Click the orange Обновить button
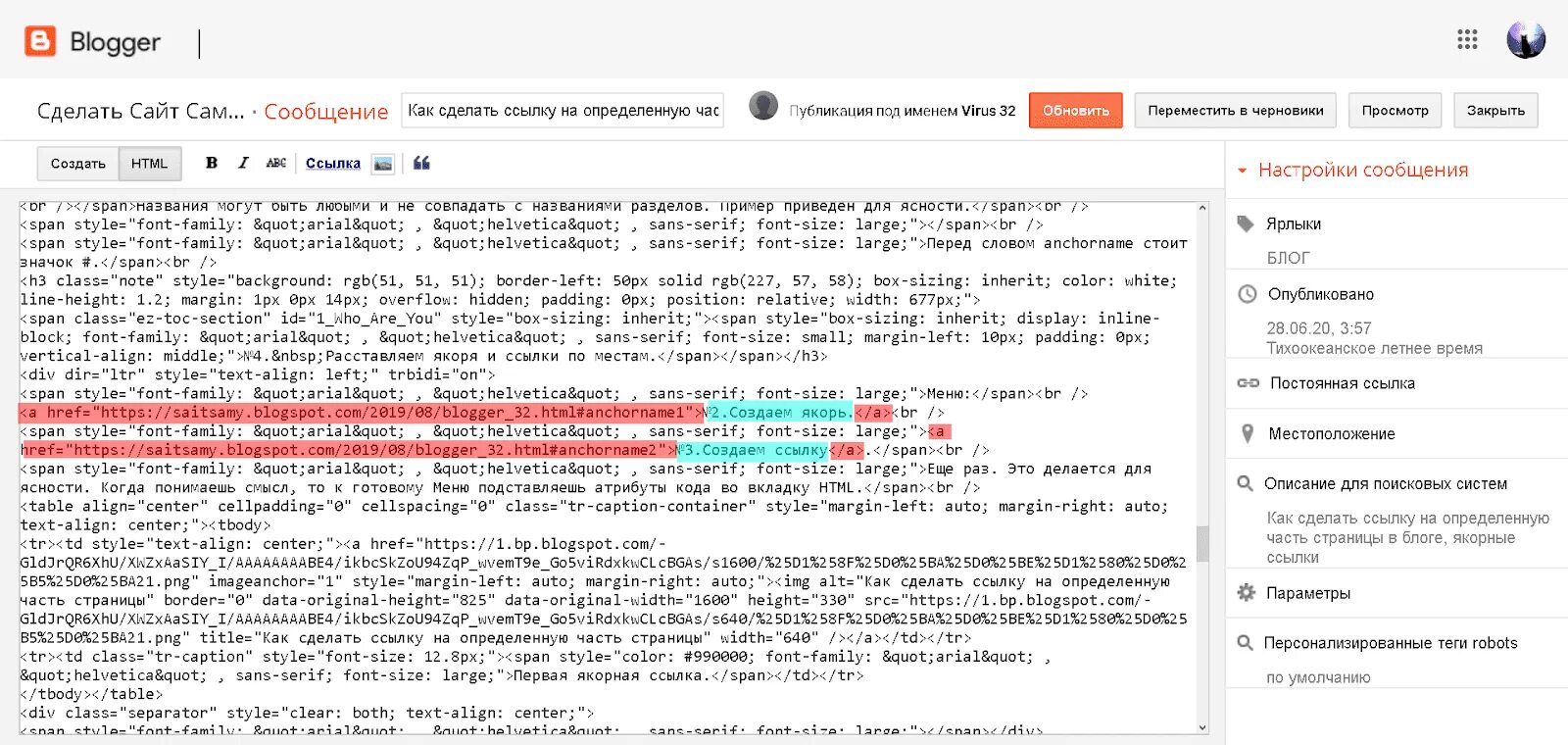The image size is (1568, 745). 1076,110
